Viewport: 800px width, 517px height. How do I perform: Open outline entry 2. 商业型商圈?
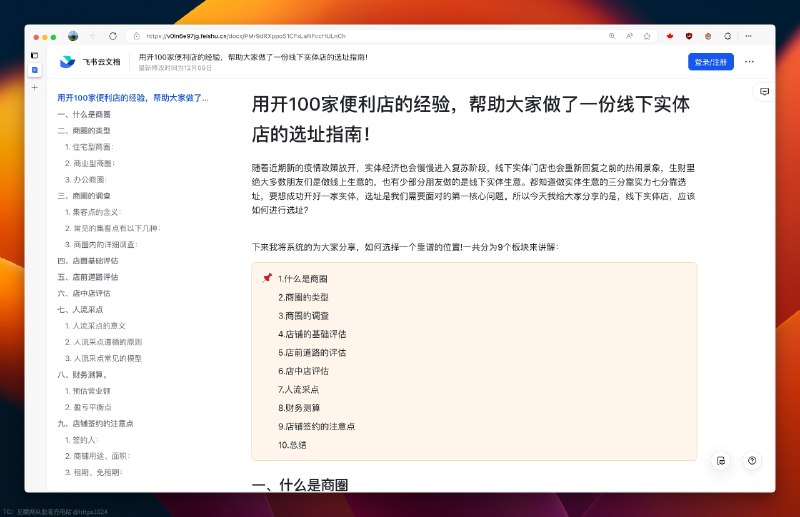point(90,163)
